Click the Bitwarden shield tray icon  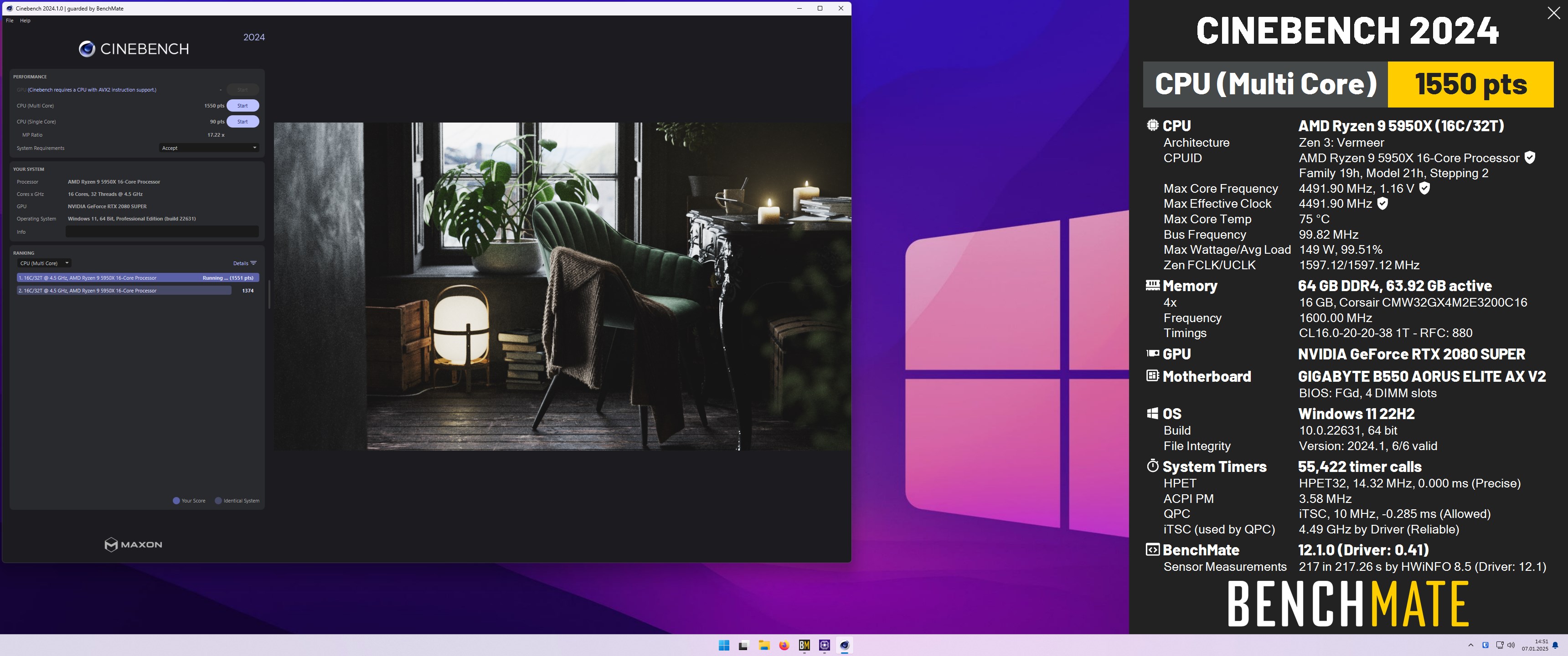1485,645
